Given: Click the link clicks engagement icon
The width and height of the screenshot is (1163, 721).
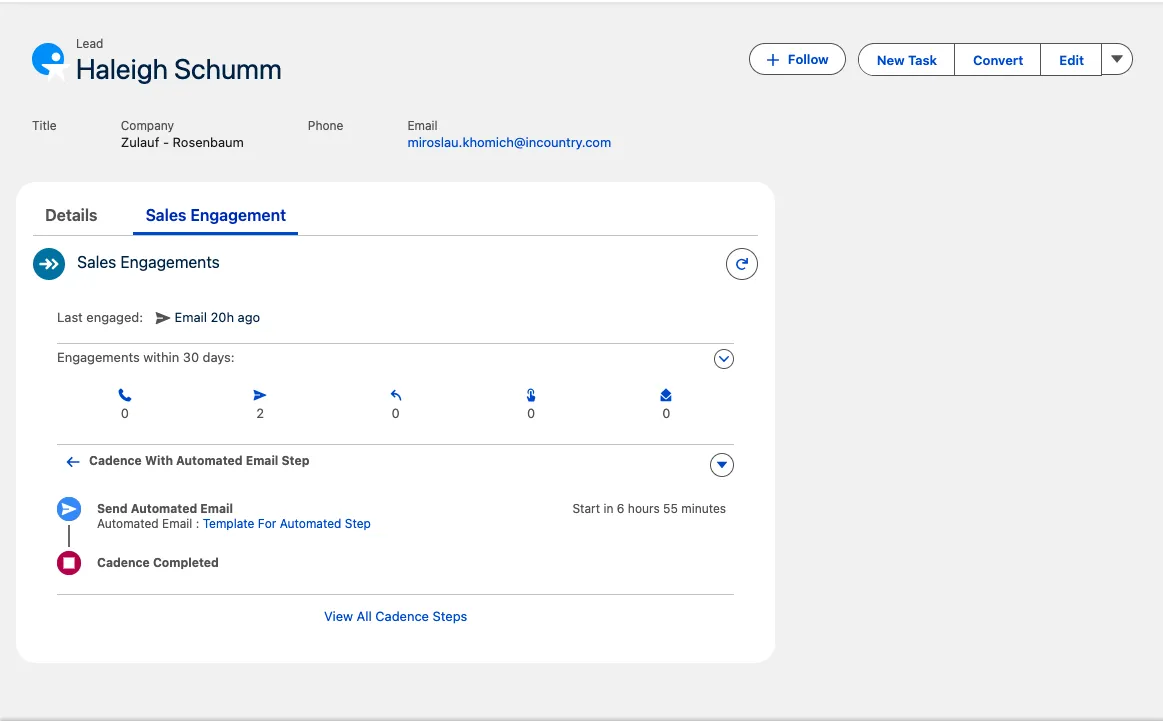Looking at the screenshot, I should click(531, 396).
